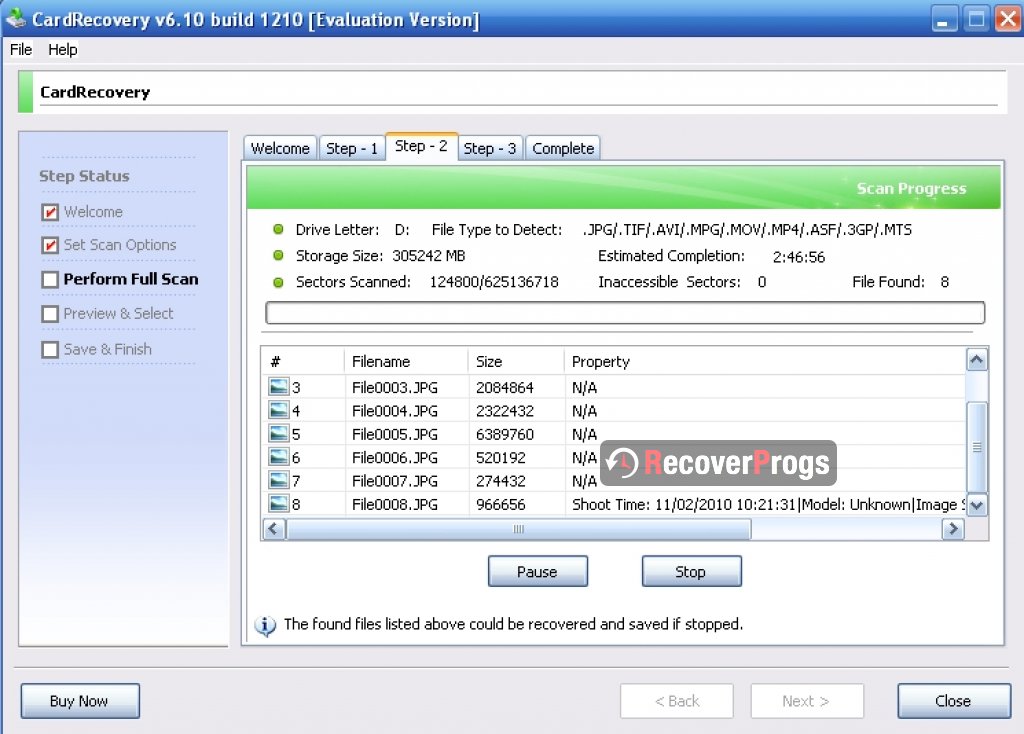
Task: Click the Sectors Scanned value 124800/625136718
Action: (x=494, y=282)
